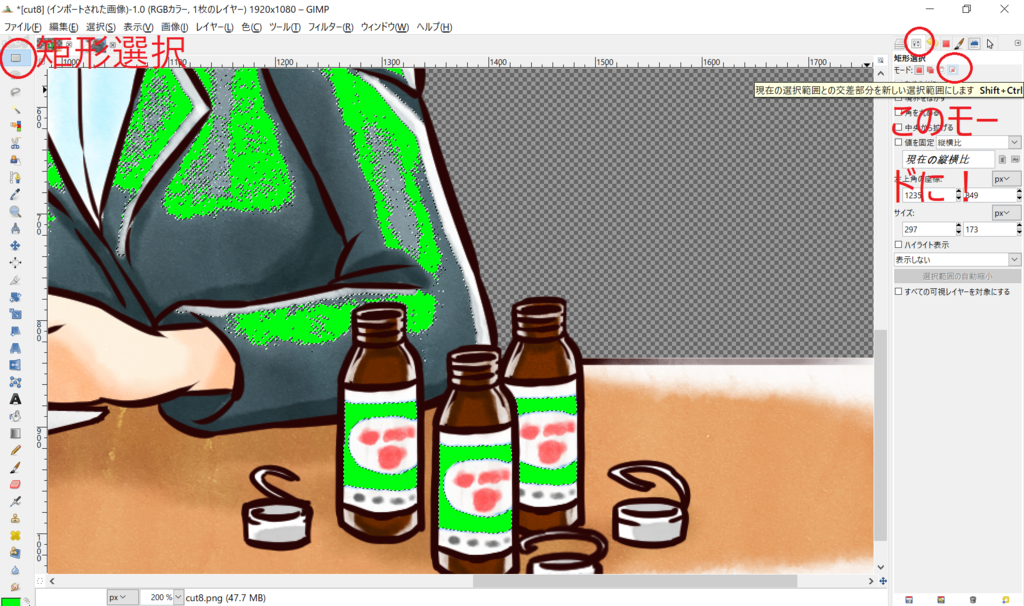The width and height of the screenshot is (1024, 606).
Task: Click horizontal canvas scrollbar
Action: (x=635, y=581)
